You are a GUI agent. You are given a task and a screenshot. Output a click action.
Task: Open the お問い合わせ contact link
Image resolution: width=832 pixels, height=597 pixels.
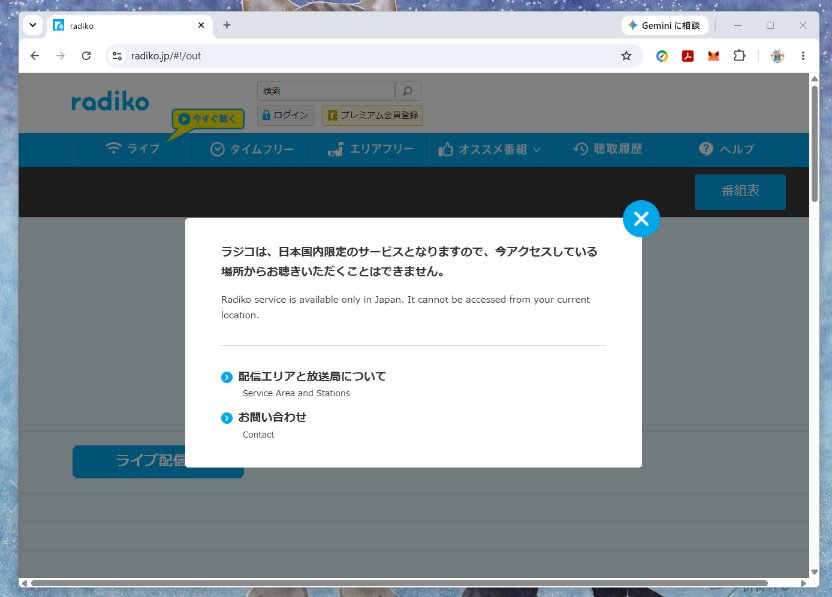(x=272, y=417)
